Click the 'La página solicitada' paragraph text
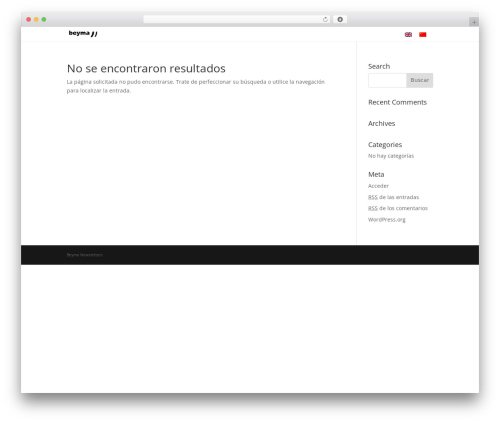Screen dimensions: 500x423 coord(196,86)
